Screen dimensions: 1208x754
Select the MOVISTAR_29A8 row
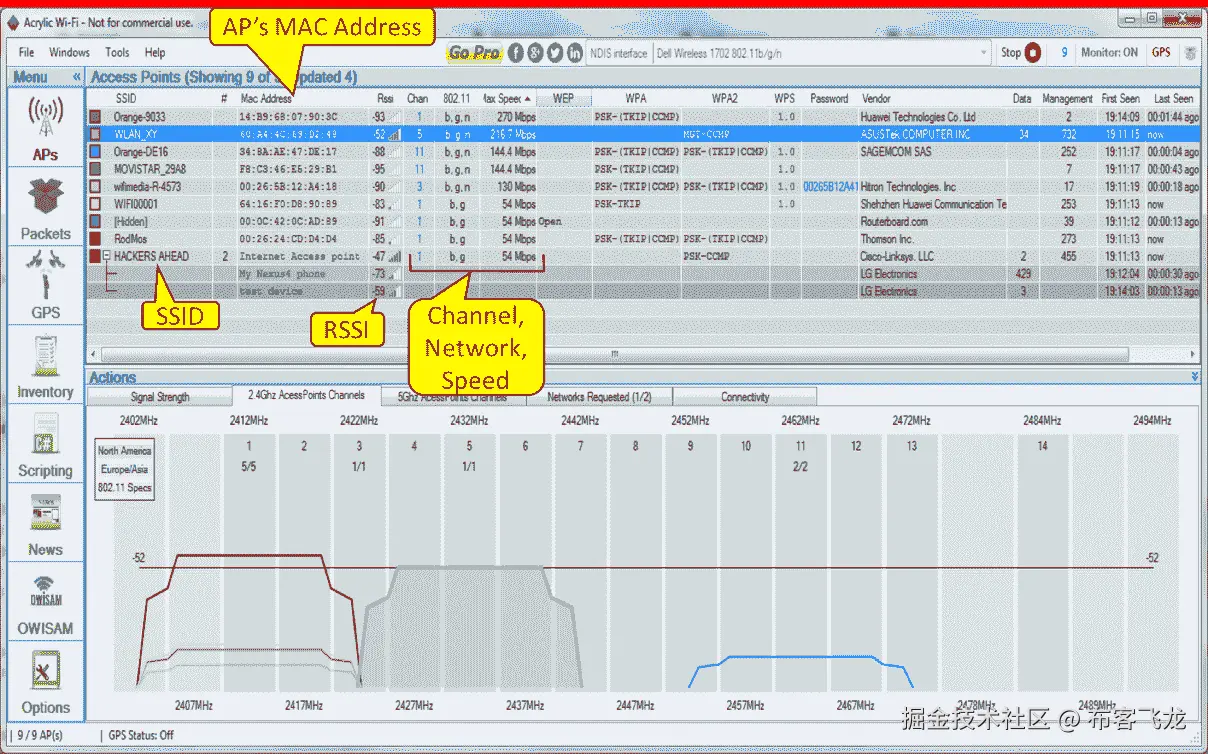(643, 169)
